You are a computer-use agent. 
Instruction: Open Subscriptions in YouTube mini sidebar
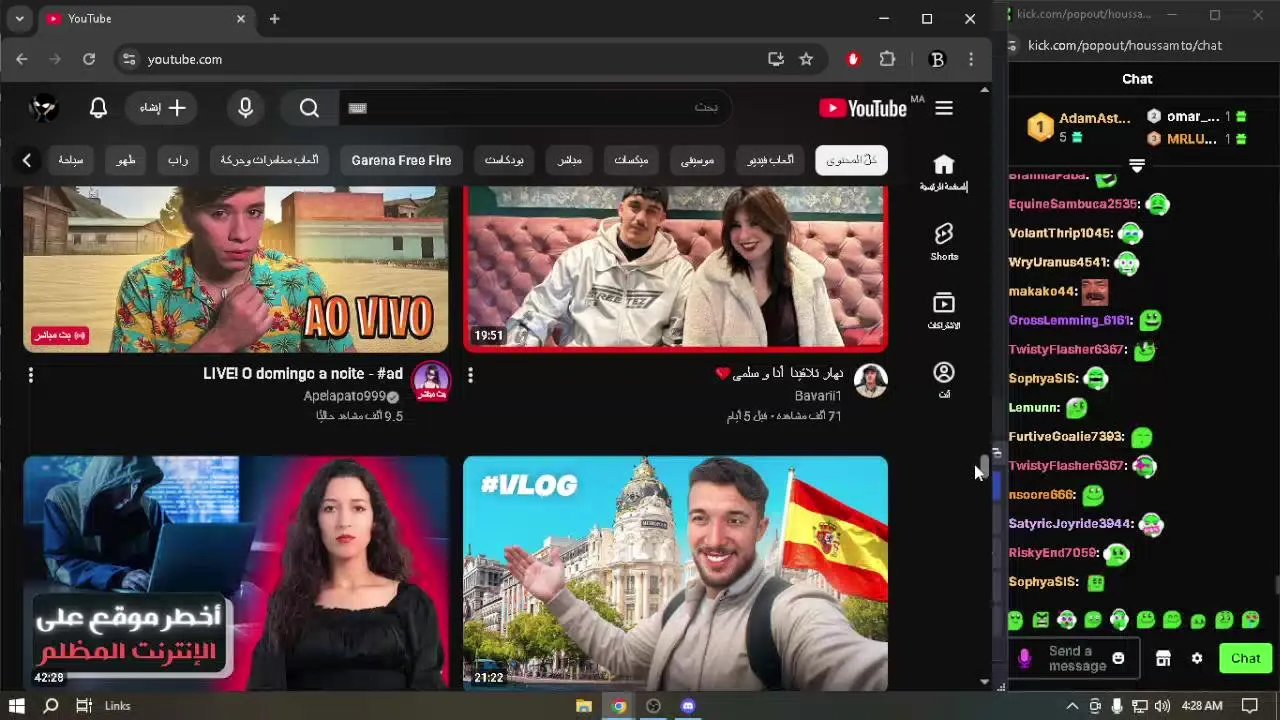pyautogui.click(x=944, y=311)
